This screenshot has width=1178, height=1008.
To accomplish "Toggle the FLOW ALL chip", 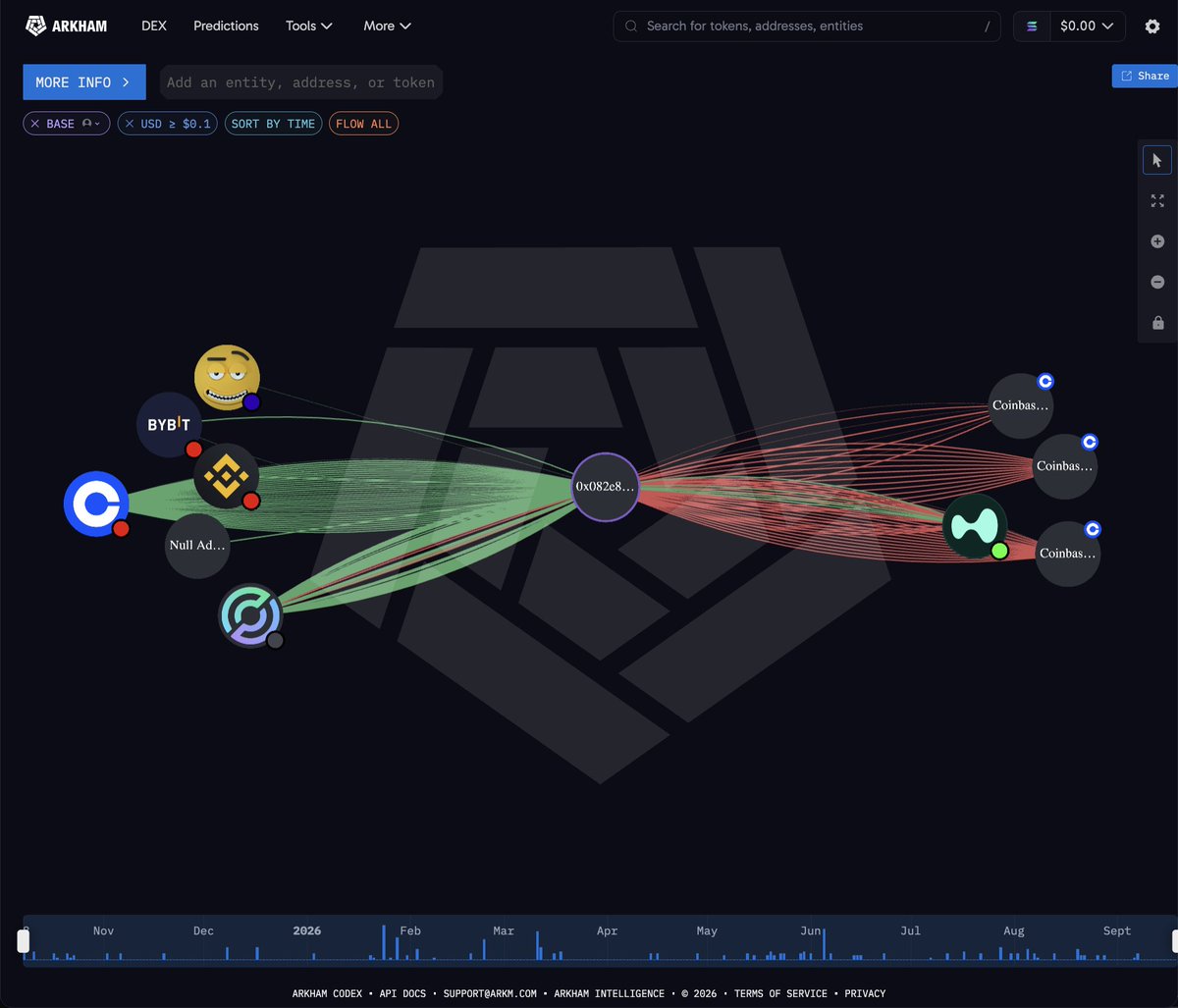I will pos(363,124).
